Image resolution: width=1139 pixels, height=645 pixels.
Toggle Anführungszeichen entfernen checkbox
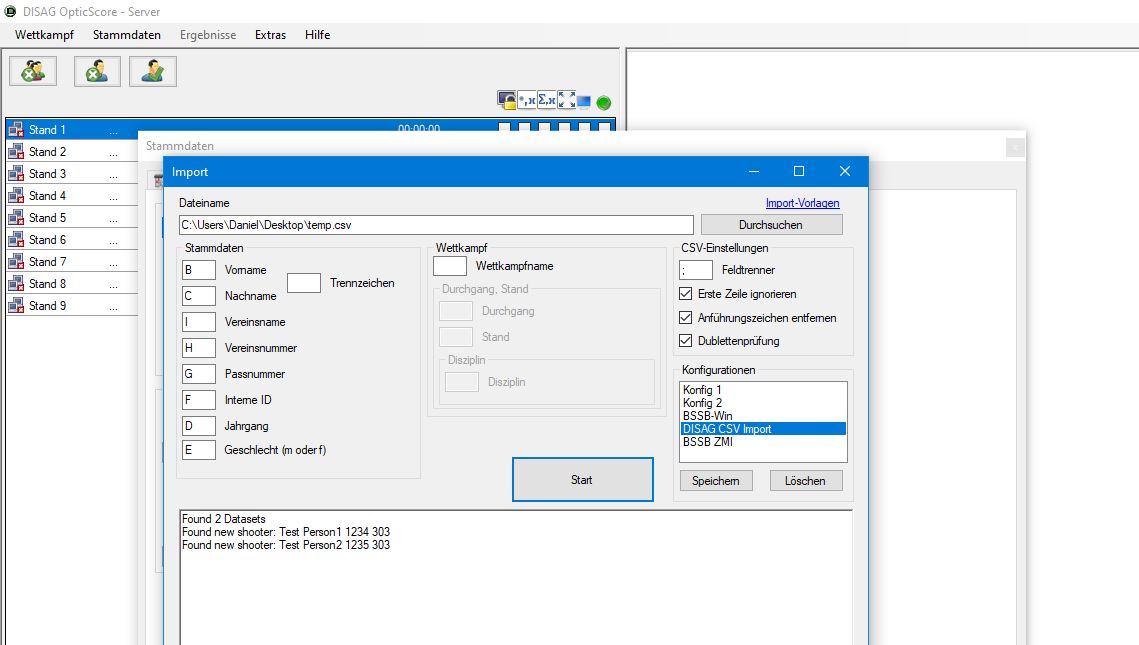[685, 318]
